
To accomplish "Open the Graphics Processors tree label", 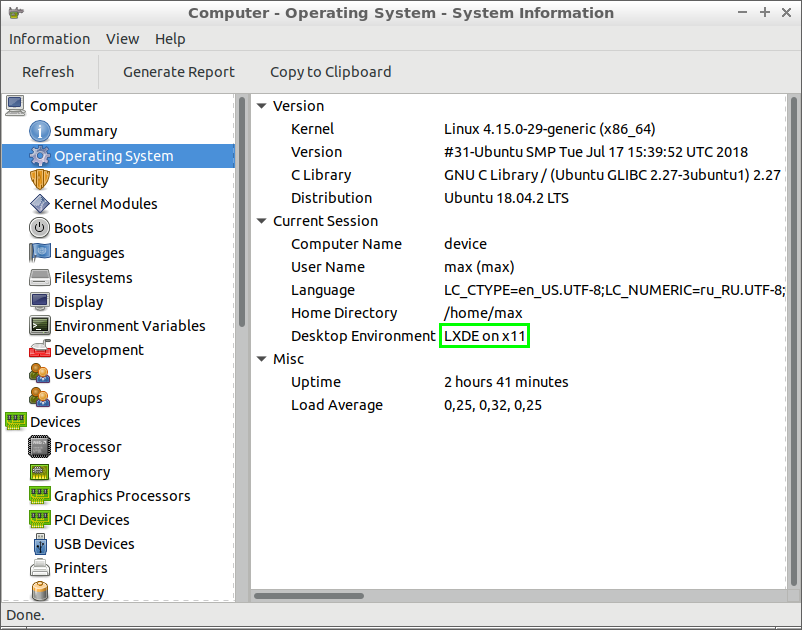I will click(122, 496).
